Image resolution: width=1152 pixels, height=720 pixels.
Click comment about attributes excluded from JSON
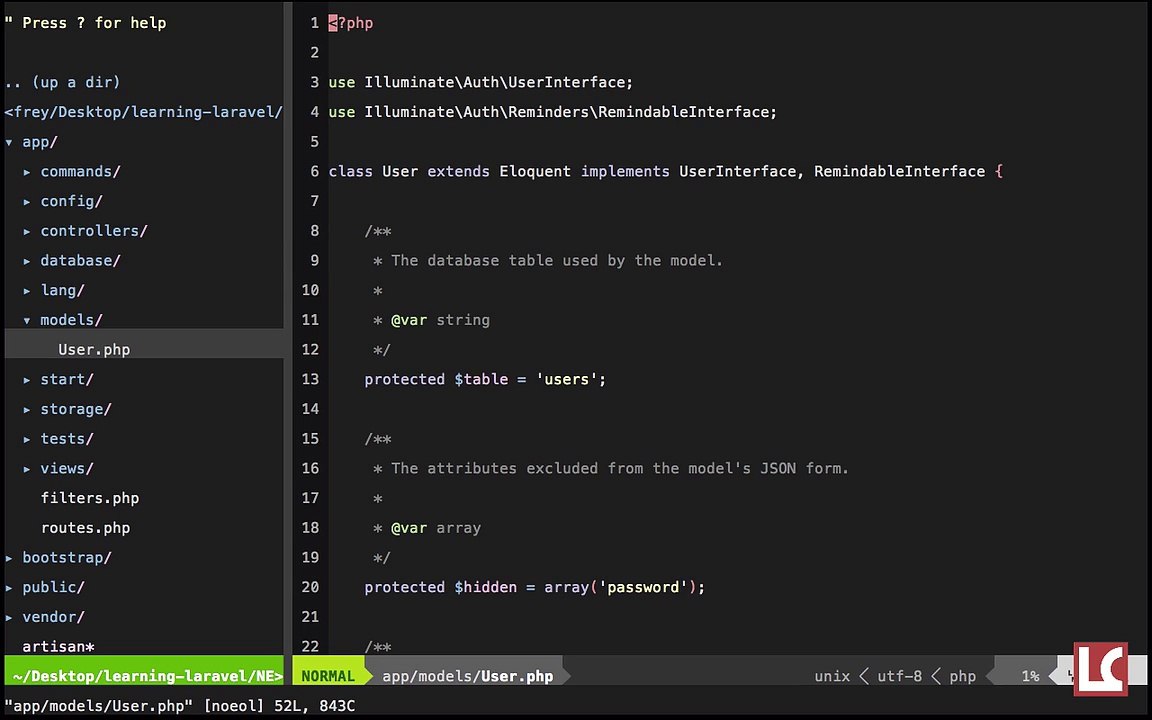click(619, 468)
